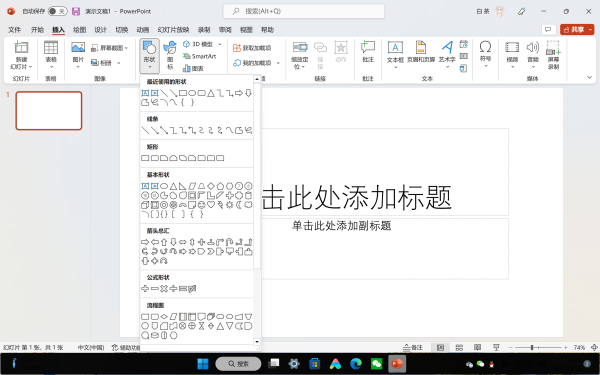The image size is (600, 375).
Task: Pick the sun shape in Basic Shapes
Action: (230, 205)
